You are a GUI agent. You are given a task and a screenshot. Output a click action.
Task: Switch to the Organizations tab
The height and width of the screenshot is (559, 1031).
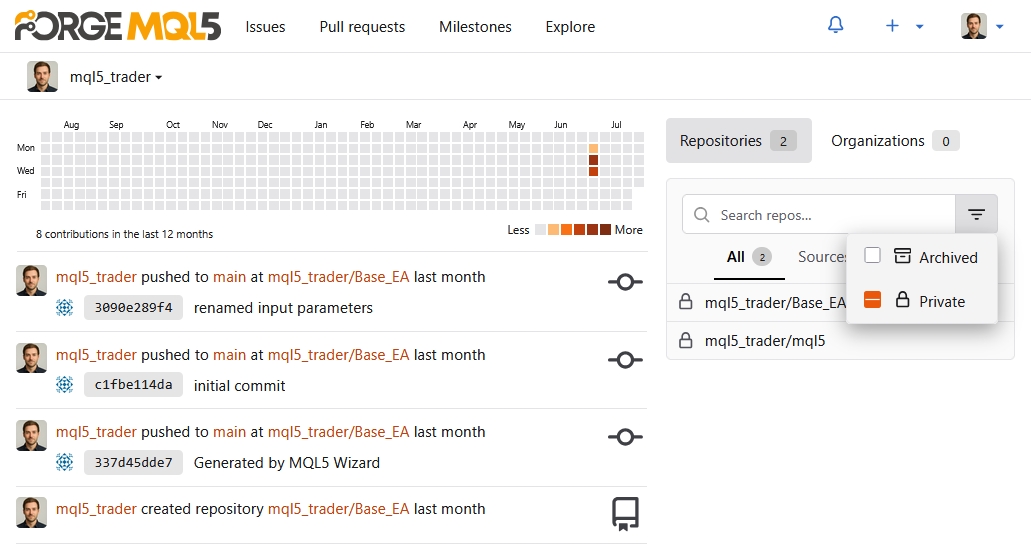pos(894,141)
